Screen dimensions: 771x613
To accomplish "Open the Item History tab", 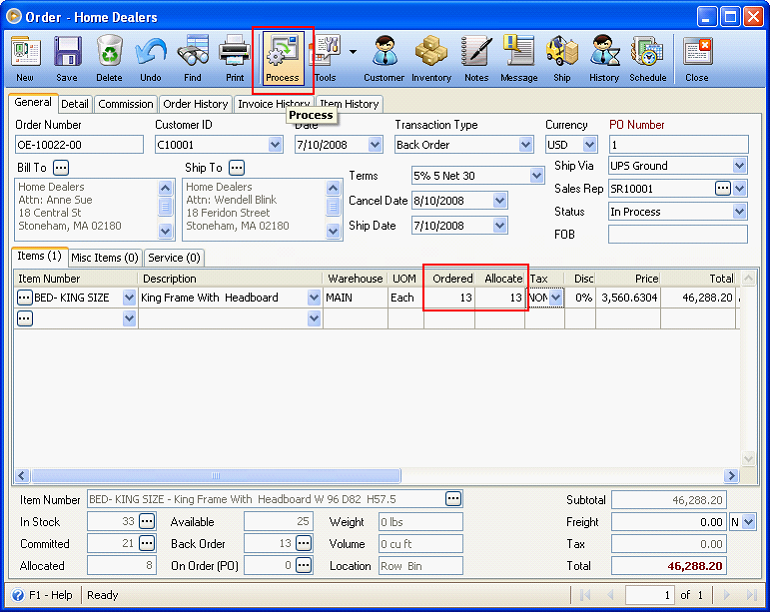I will pyautogui.click(x=349, y=104).
